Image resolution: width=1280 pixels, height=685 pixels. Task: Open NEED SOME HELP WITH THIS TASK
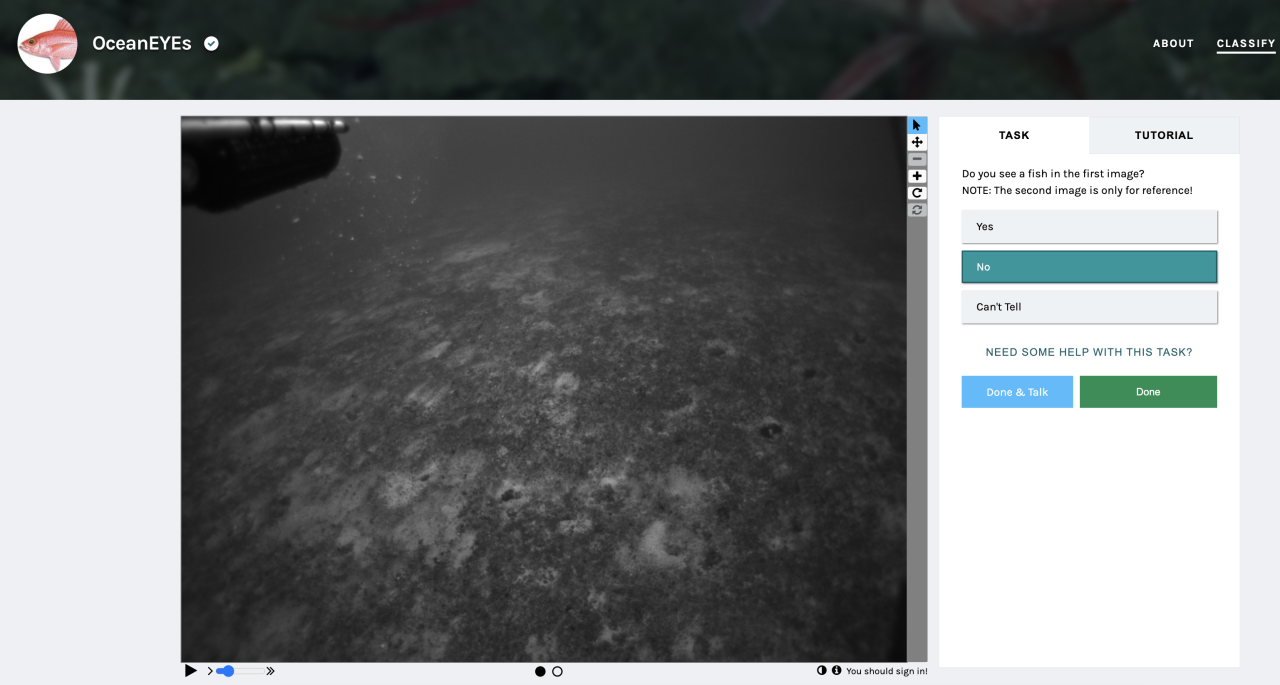click(x=1089, y=352)
